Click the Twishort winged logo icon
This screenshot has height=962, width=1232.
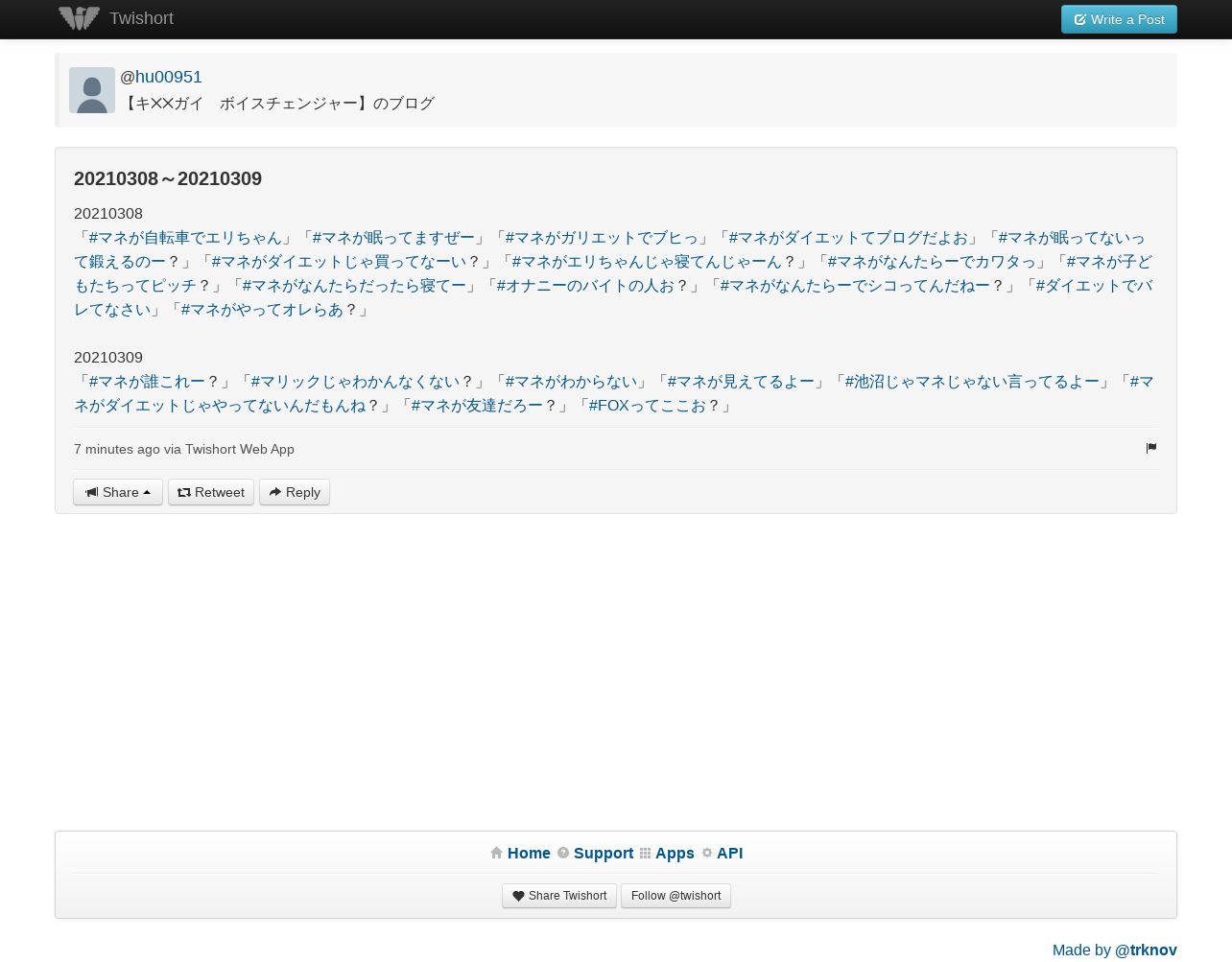79,18
